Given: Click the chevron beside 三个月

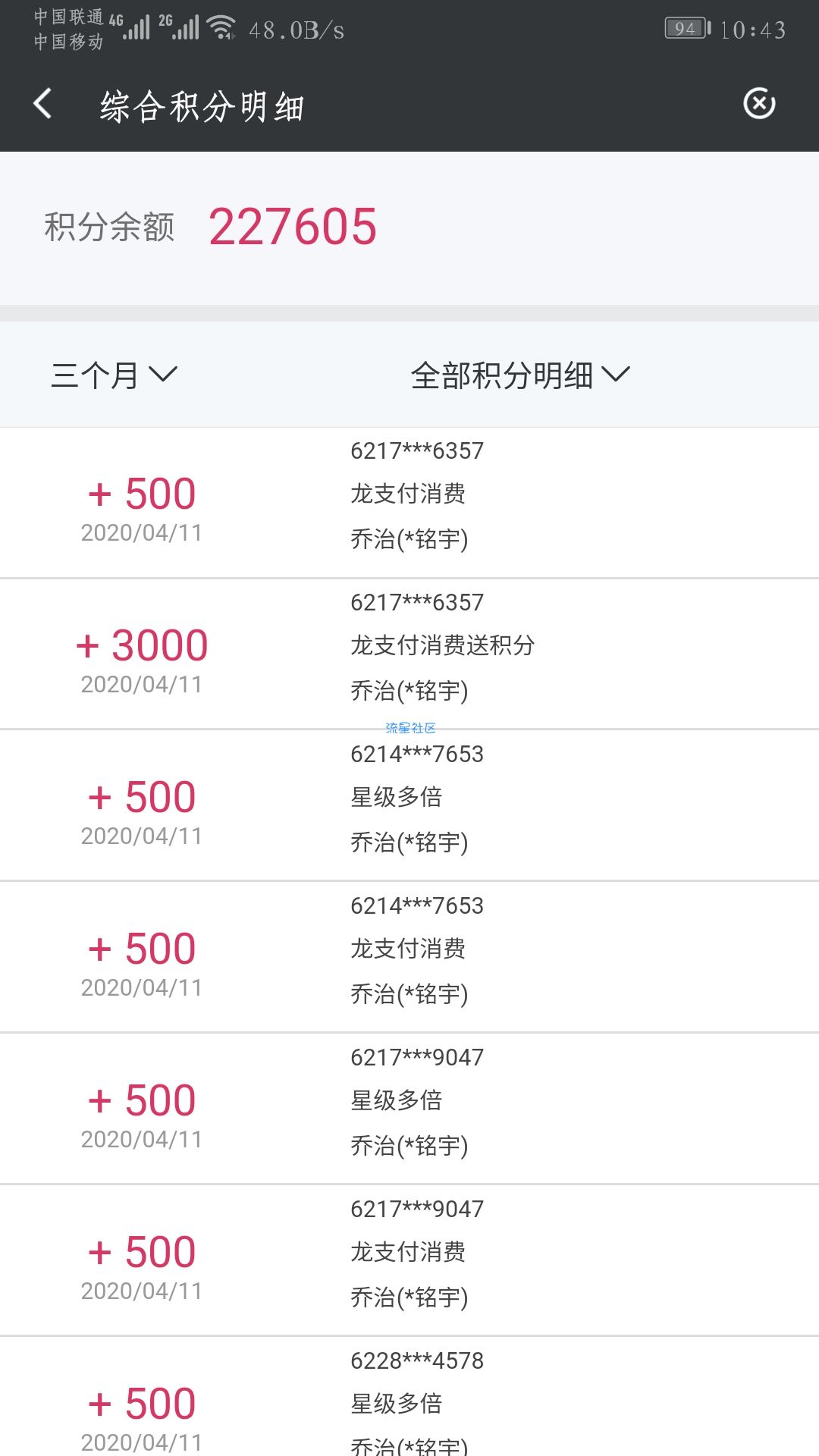Looking at the screenshot, I should (x=163, y=374).
